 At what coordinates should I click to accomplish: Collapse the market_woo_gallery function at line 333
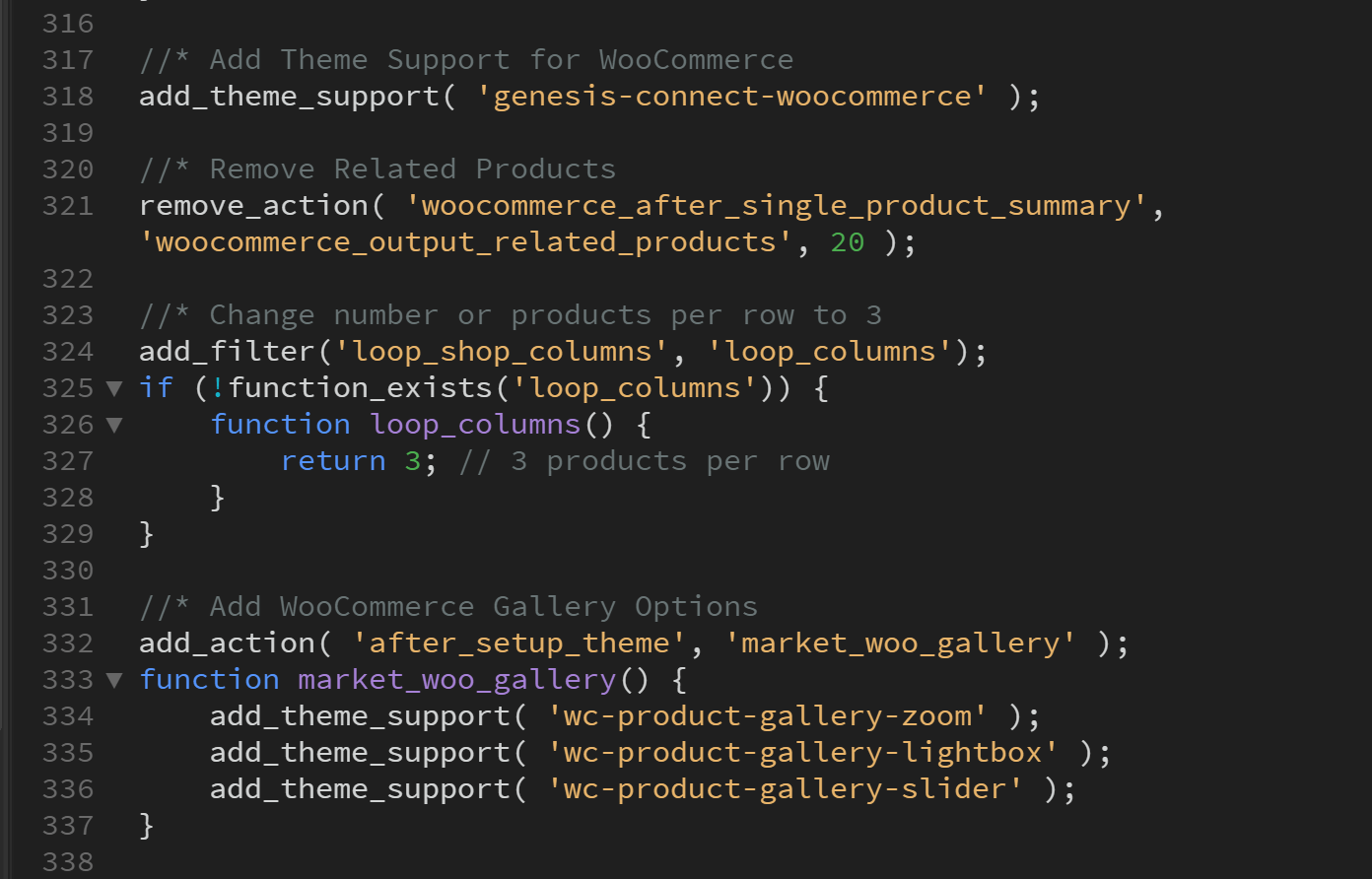point(114,680)
